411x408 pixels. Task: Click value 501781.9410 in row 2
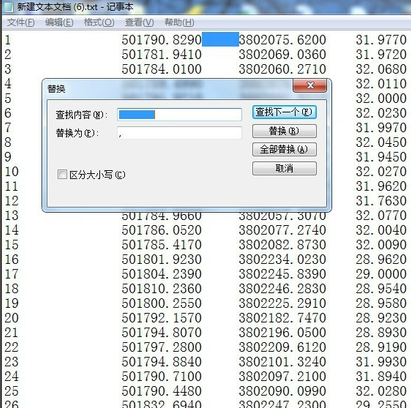161,54
